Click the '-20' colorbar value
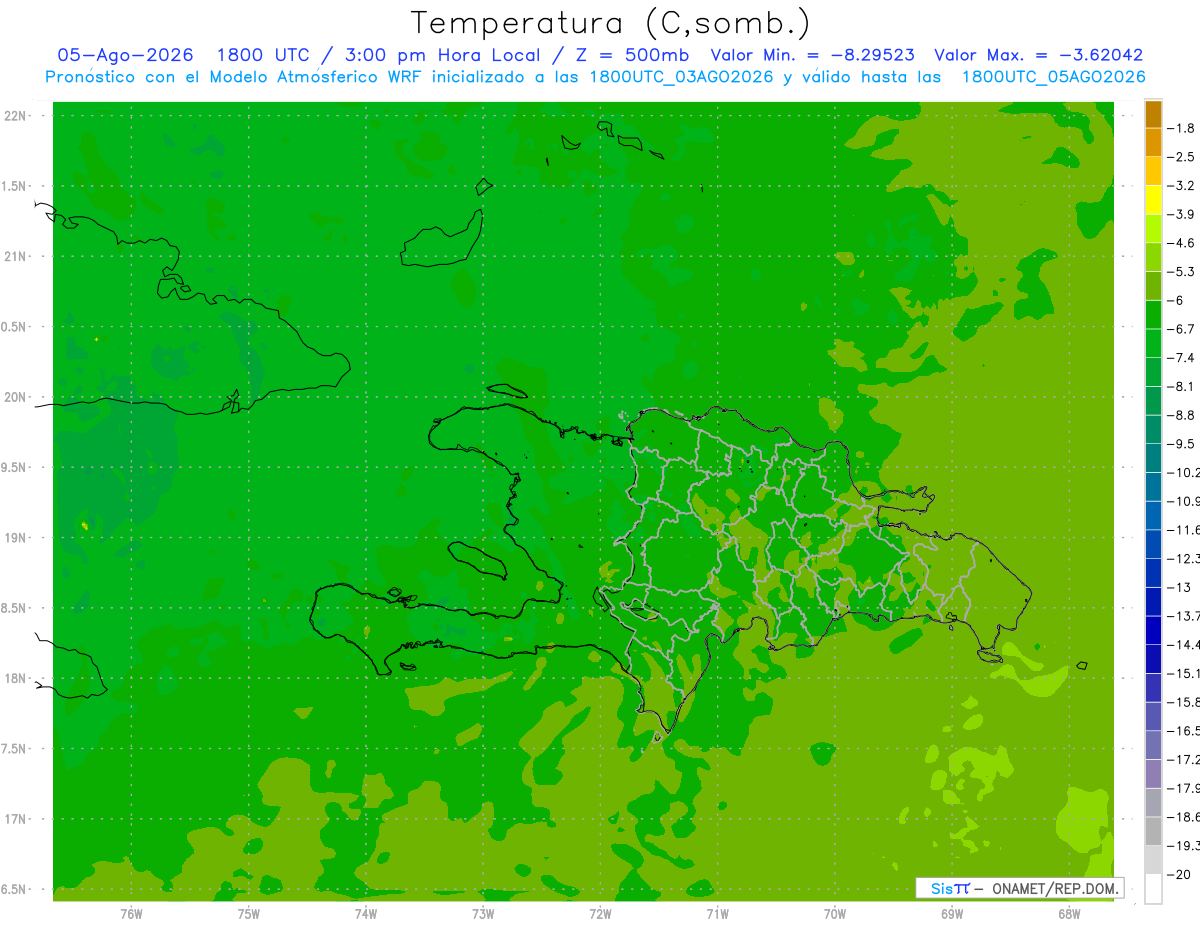1200x927 pixels. 1179,875
